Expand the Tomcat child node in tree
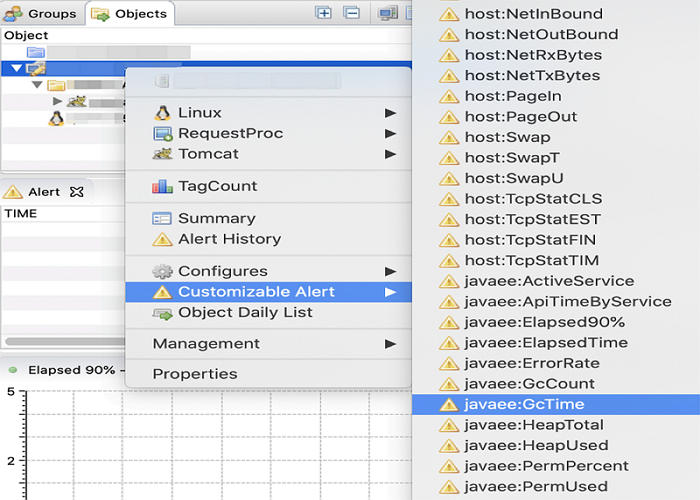 point(57,101)
